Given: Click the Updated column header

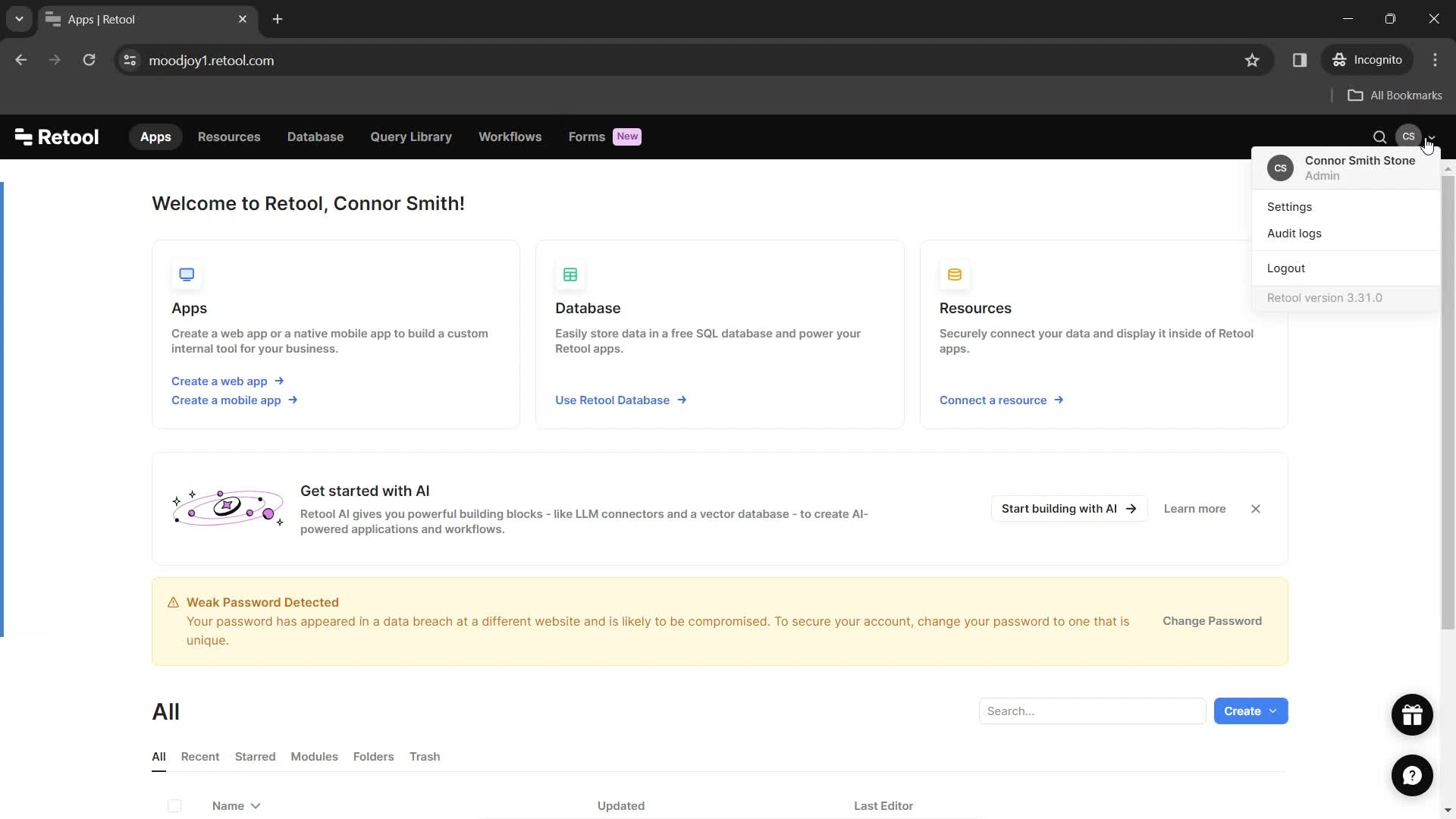Looking at the screenshot, I should pyautogui.click(x=620, y=805).
